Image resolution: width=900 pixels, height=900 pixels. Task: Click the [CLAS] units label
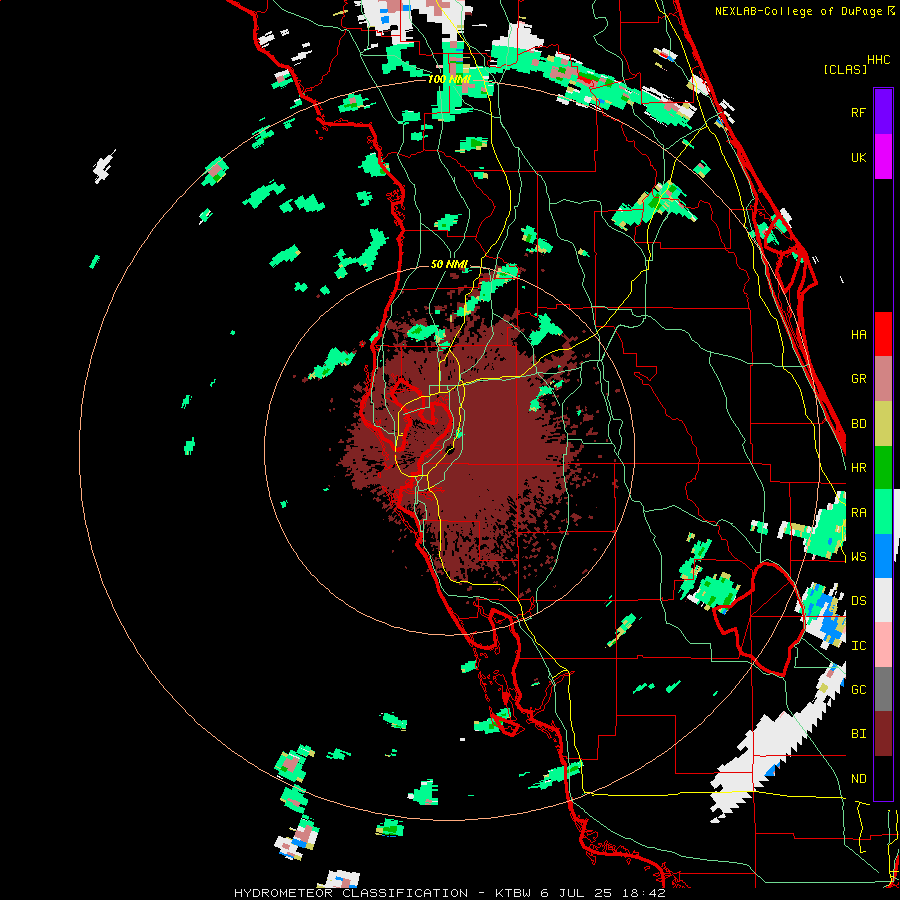coord(845,69)
